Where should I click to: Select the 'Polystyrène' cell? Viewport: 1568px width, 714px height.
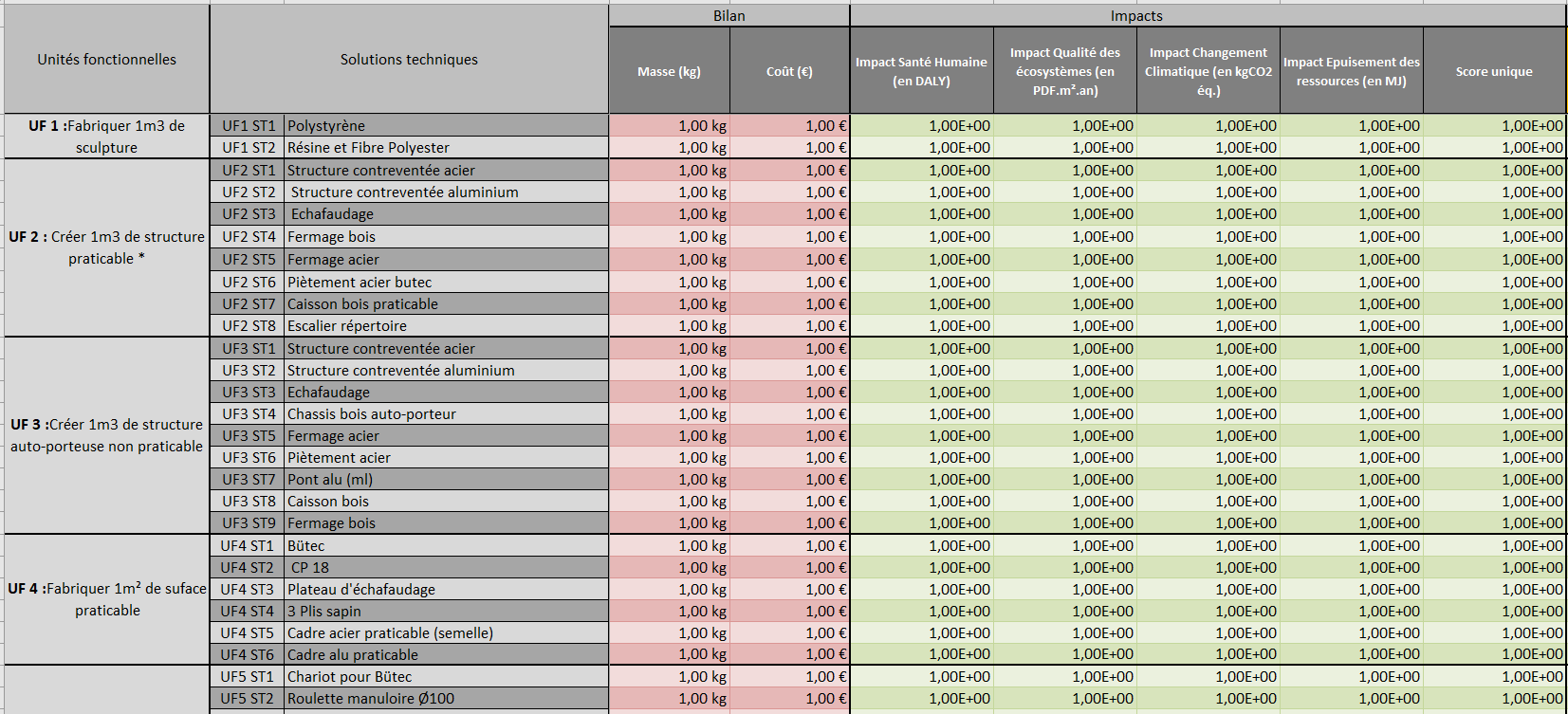tap(446, 126)
